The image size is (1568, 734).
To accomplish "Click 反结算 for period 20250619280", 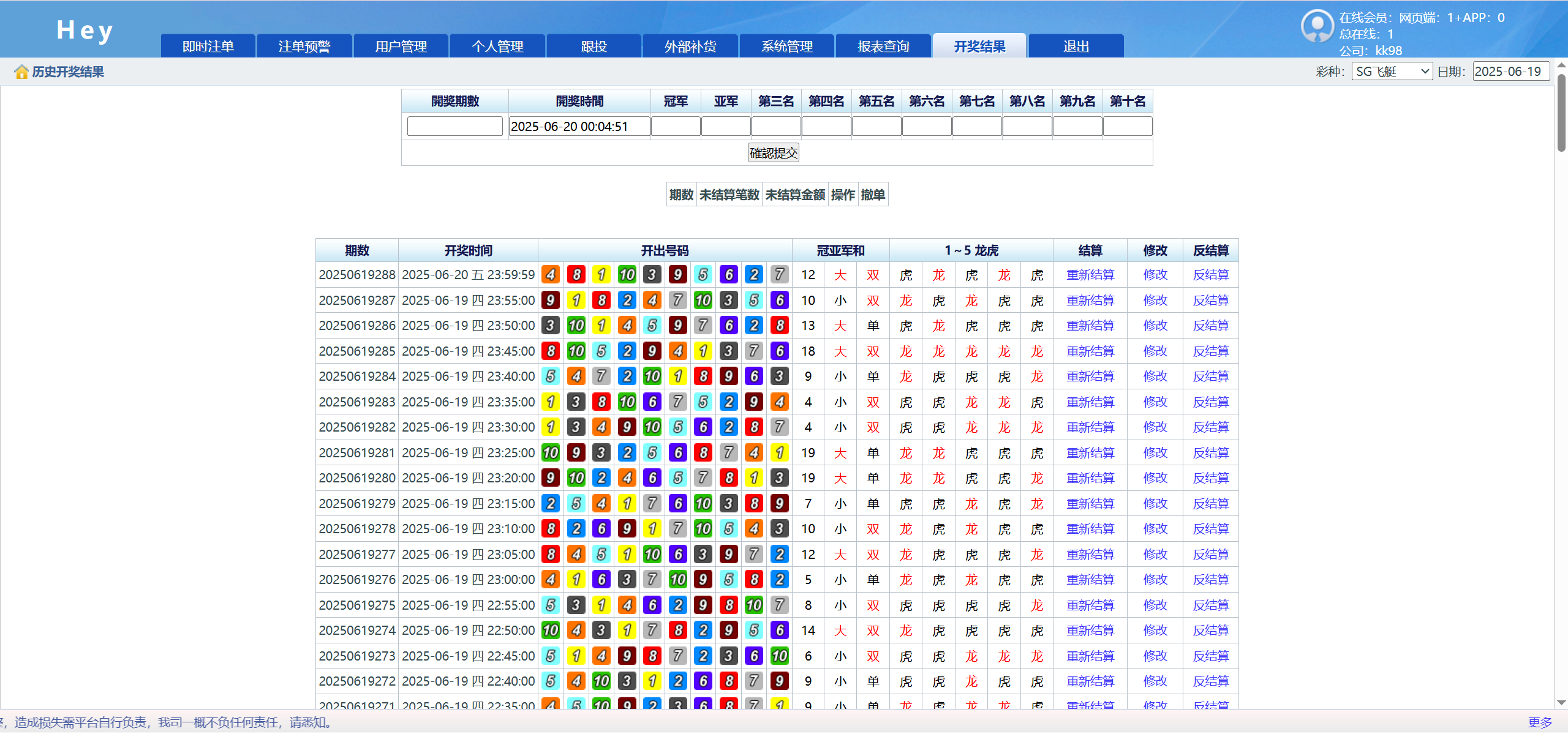I will (1210, 478).
